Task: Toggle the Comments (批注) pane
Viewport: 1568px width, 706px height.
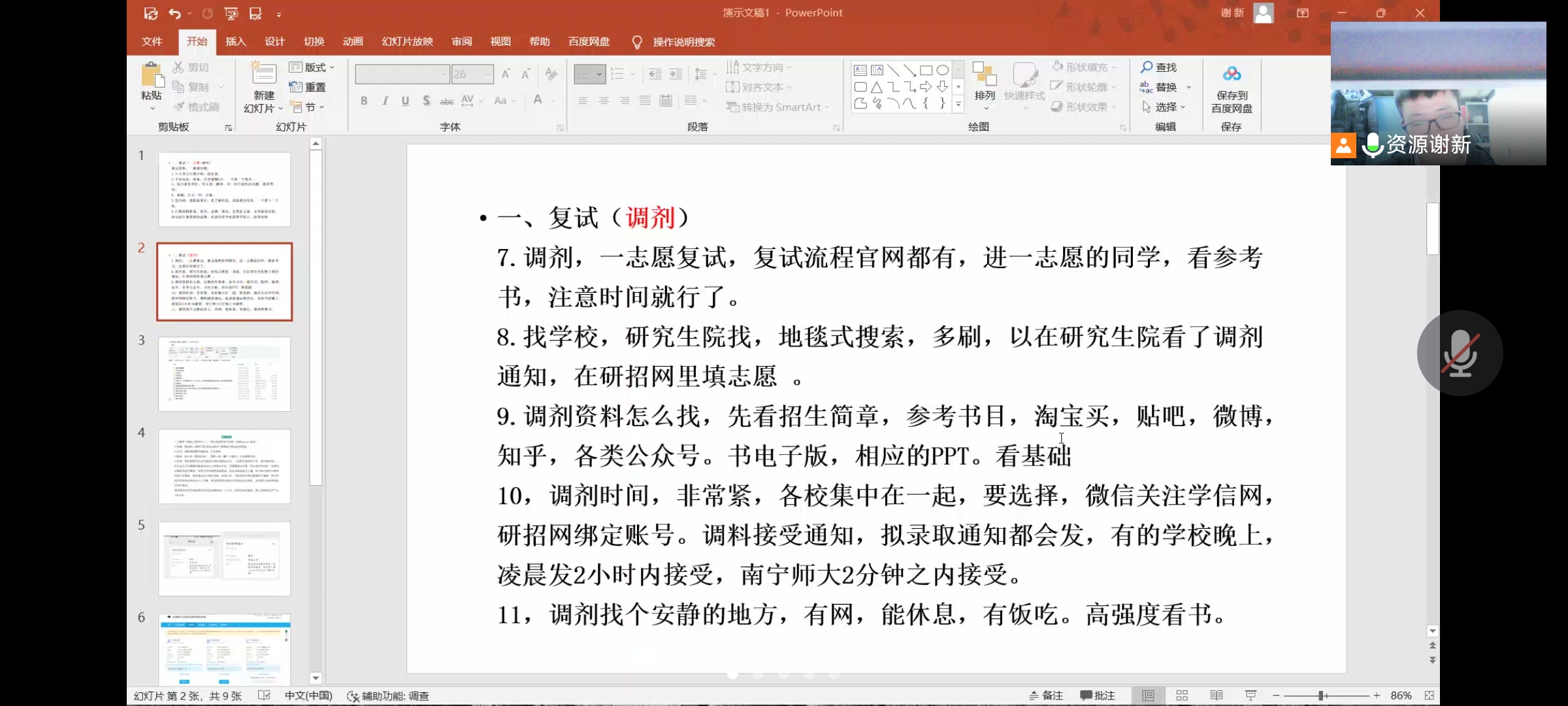Action: click(x=1098, y=696)
